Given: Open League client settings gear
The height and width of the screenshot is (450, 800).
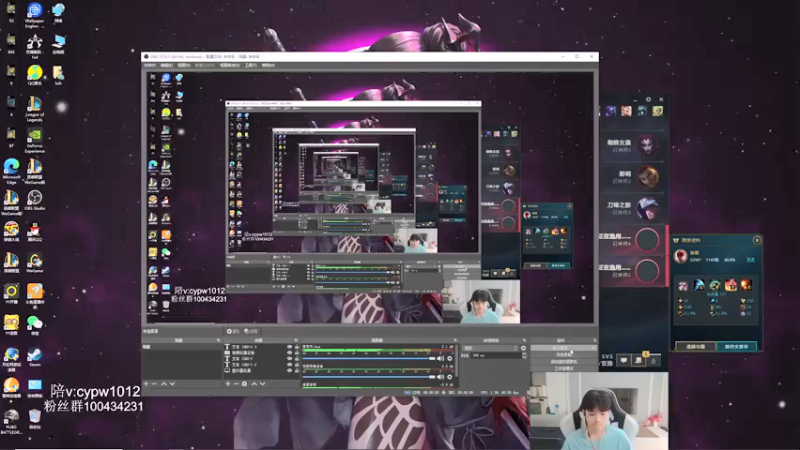Looking at the screenshot, I should coord(648,99).
